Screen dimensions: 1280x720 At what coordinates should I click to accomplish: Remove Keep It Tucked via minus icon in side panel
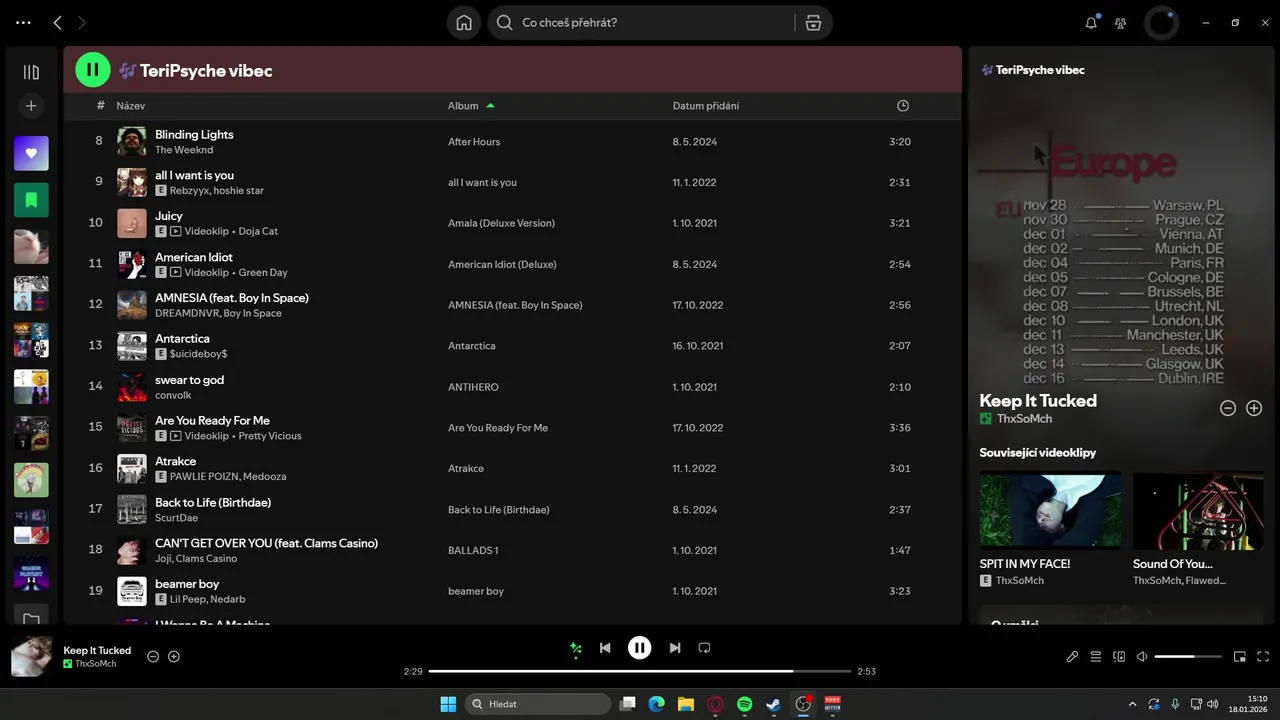1228,408
